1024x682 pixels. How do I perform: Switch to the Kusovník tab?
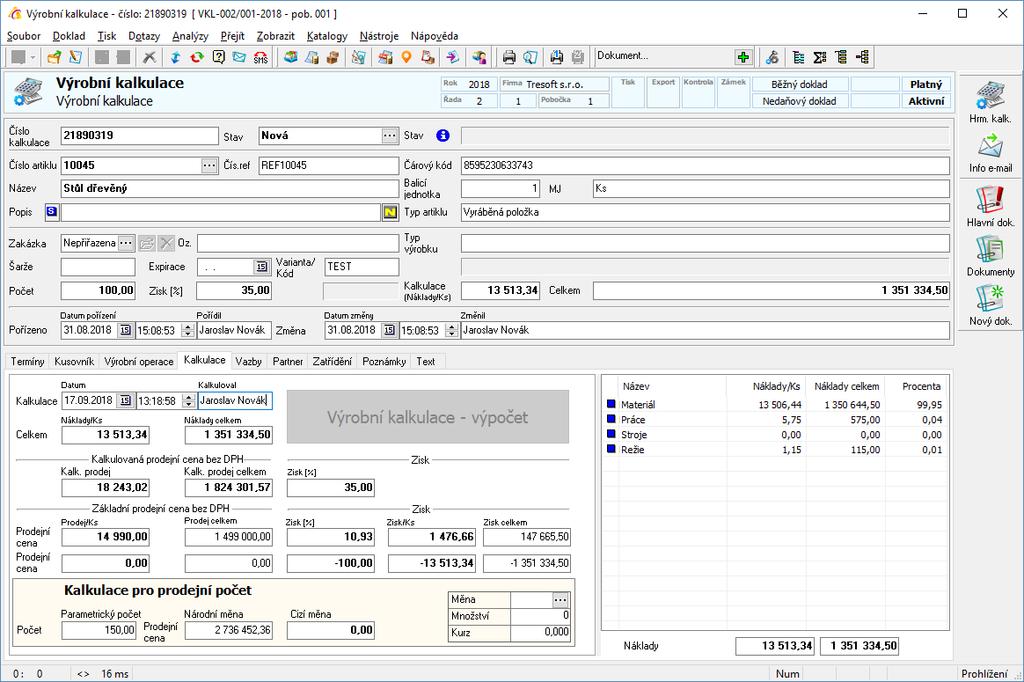coord(74,361)
